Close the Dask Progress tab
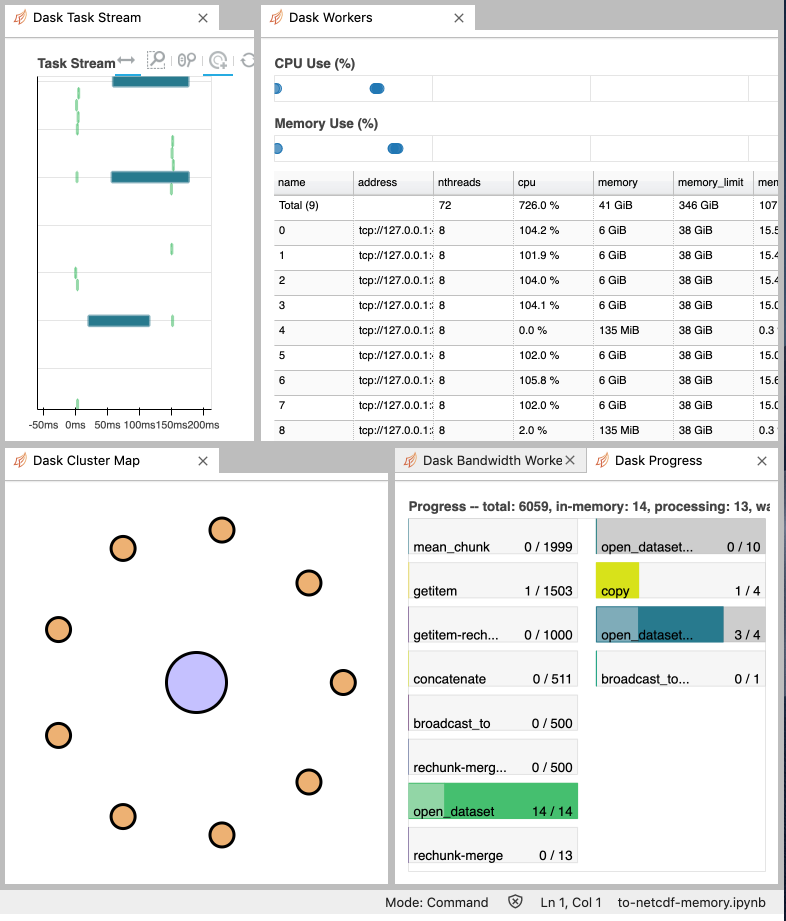 click(762, 461)
